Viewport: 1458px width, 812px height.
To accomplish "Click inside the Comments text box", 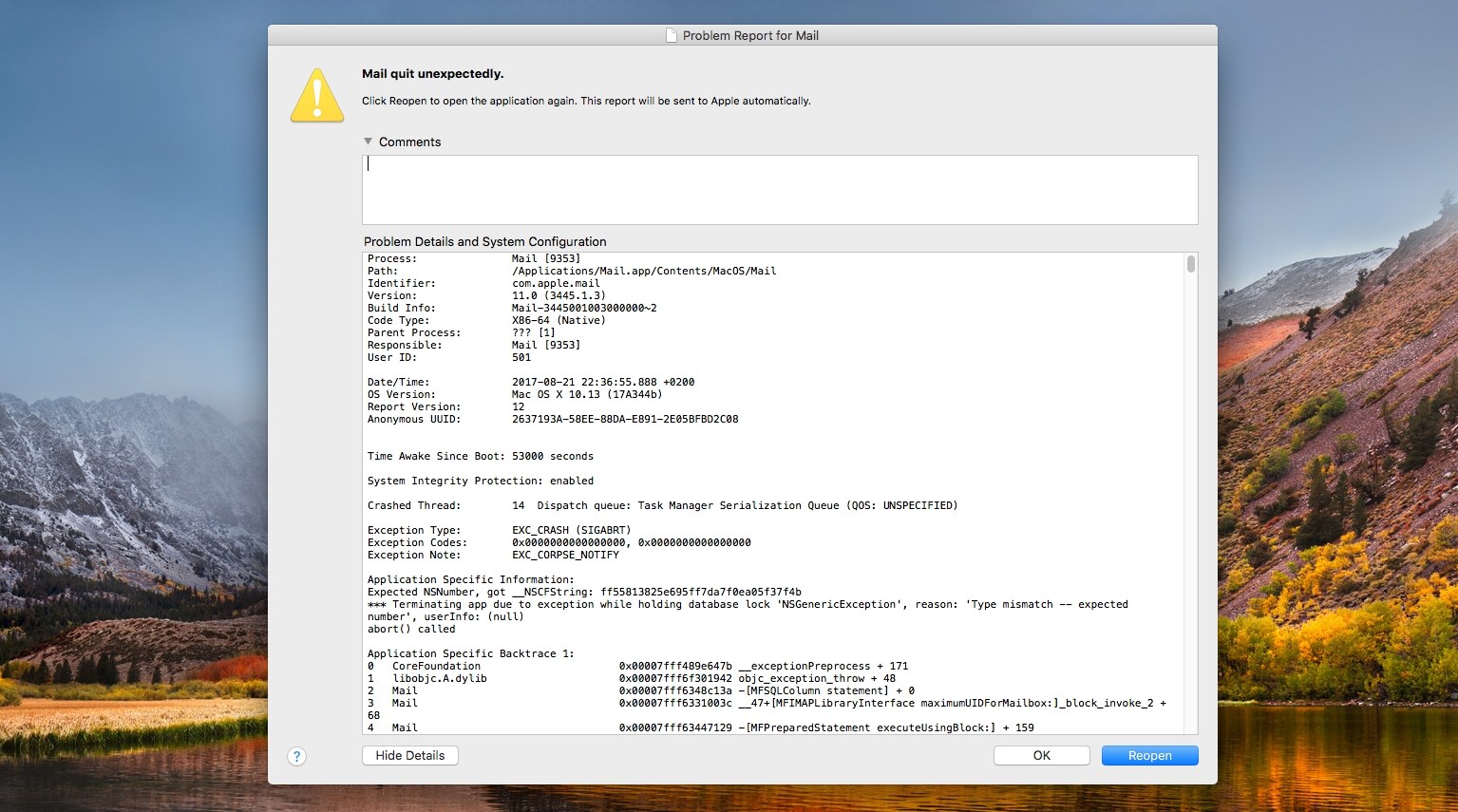I will [780, 190].
